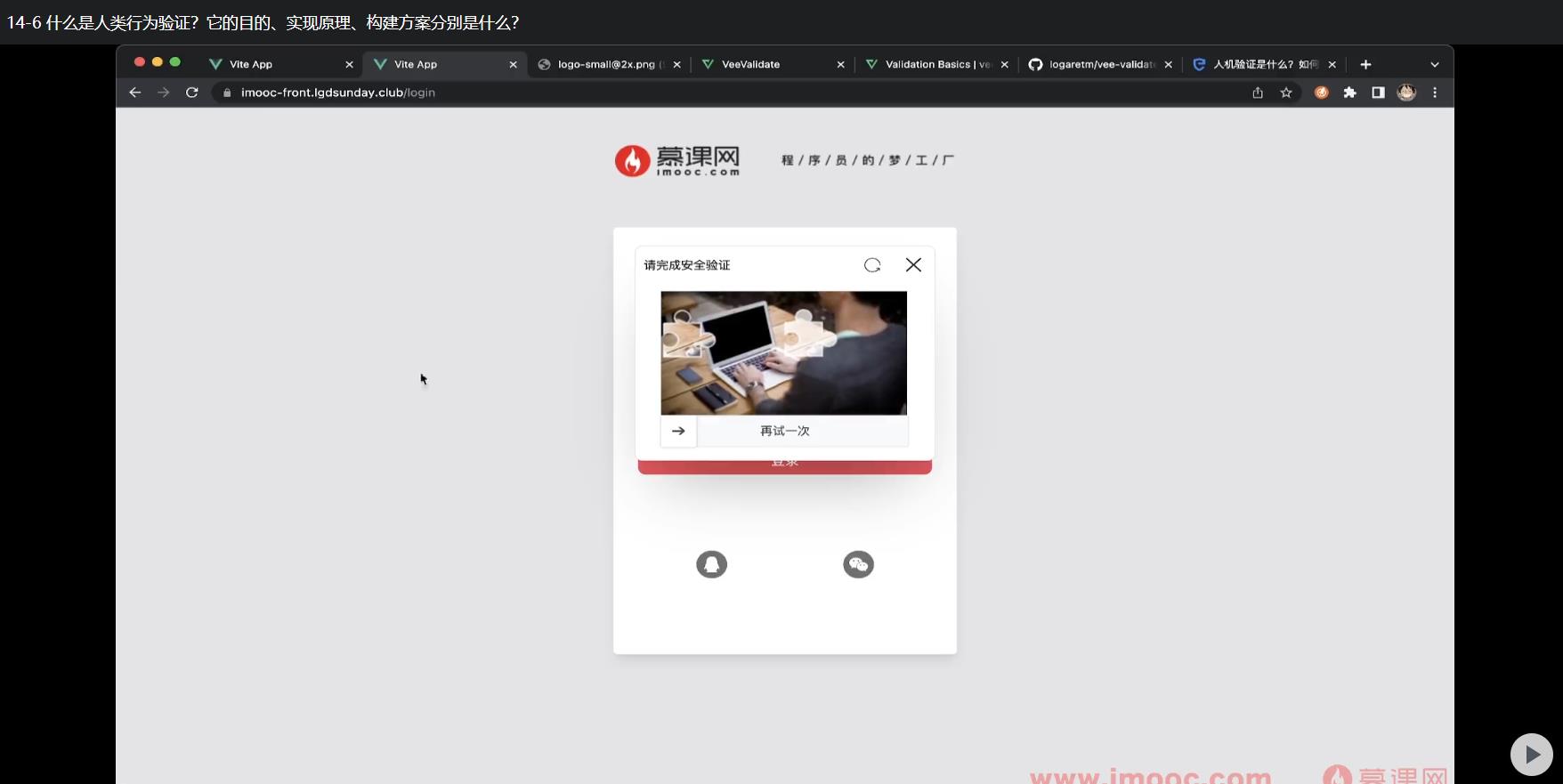Switch to the first Vite App tab

pos(280,64)
